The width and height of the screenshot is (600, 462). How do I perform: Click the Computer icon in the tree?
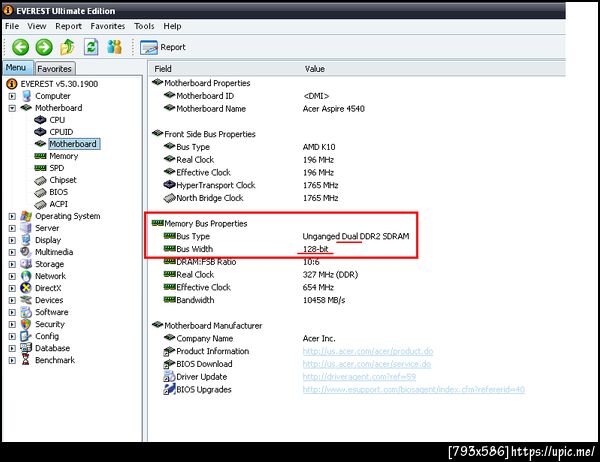pos(26,96)
